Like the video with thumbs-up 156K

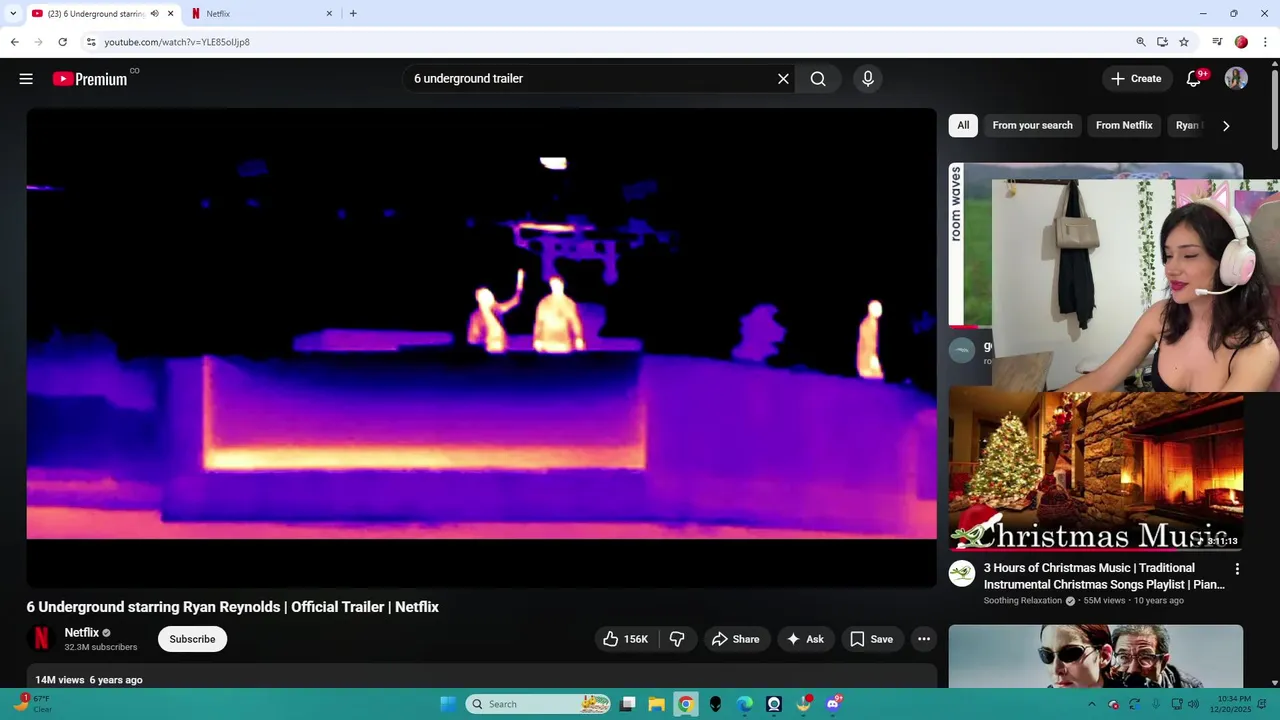click(x=625, y=639)
